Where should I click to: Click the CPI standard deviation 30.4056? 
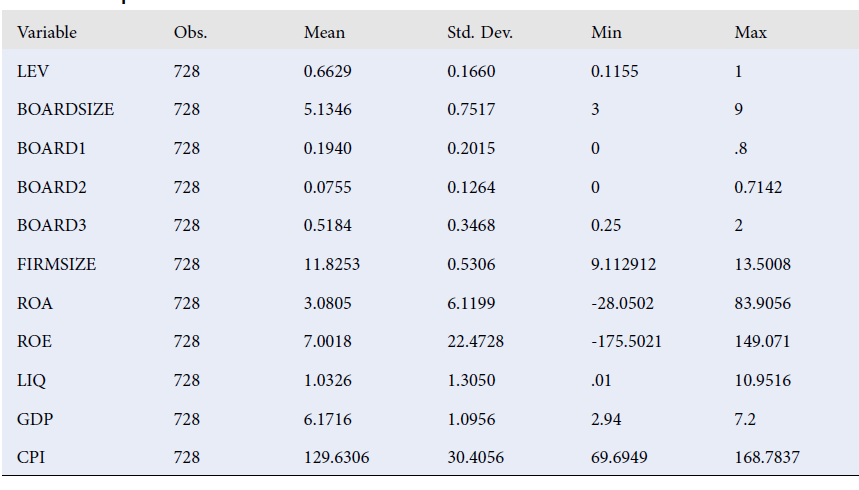(475, 457)
